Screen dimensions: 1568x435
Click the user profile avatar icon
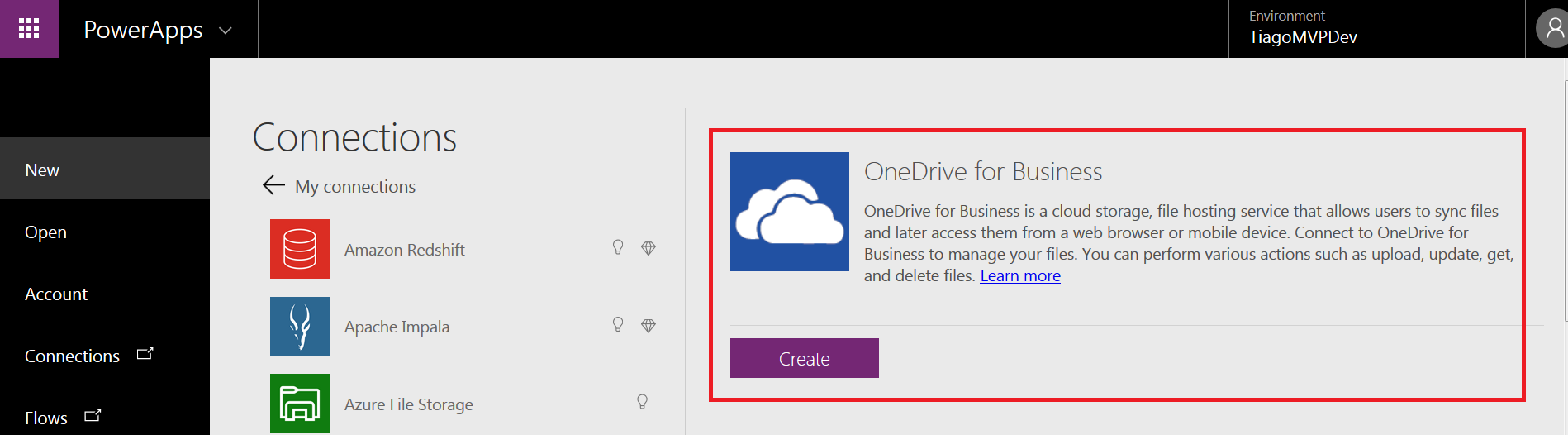coord(1553,29)
